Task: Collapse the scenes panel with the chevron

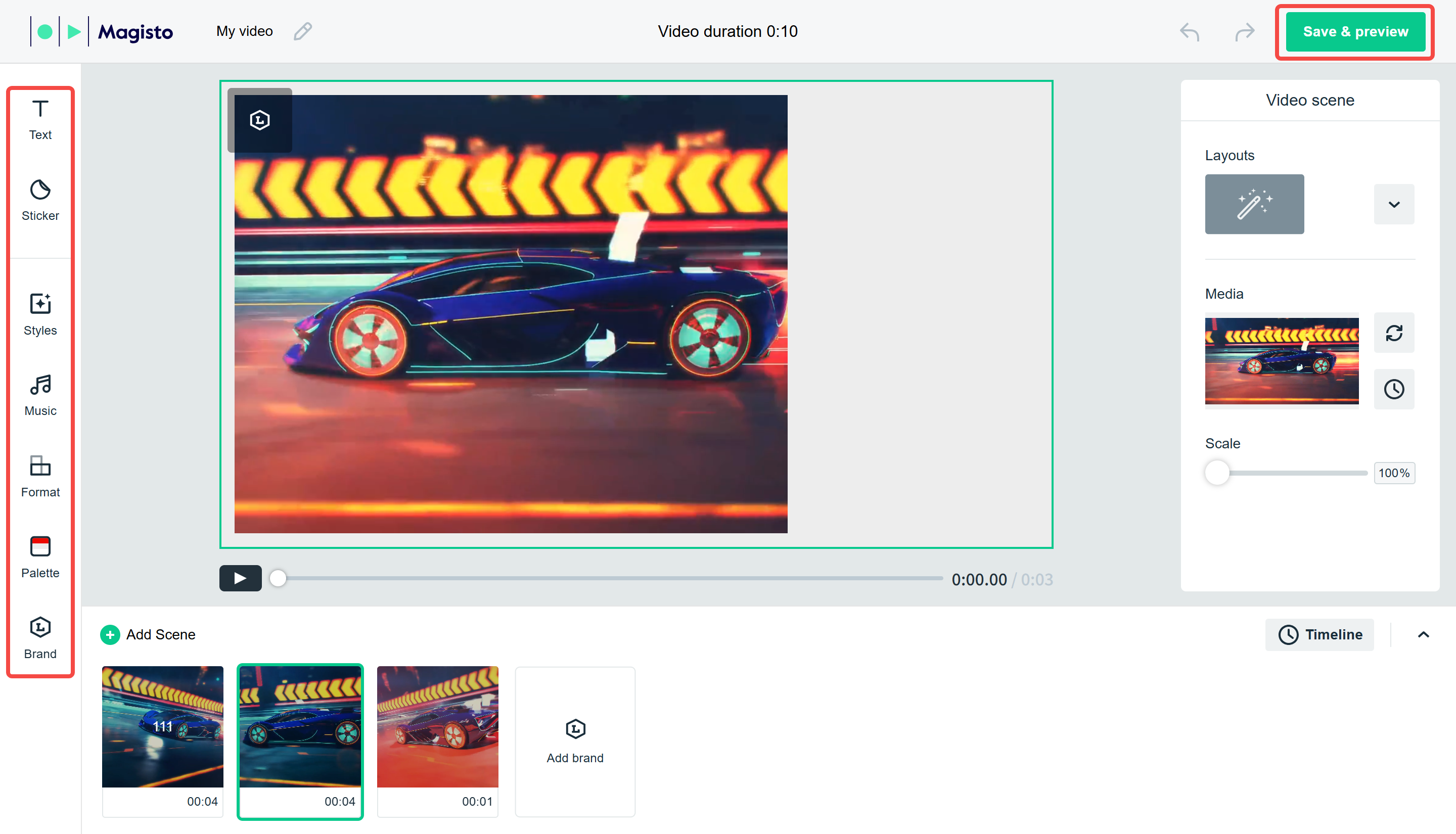Action: click(x=1425, y=635)
